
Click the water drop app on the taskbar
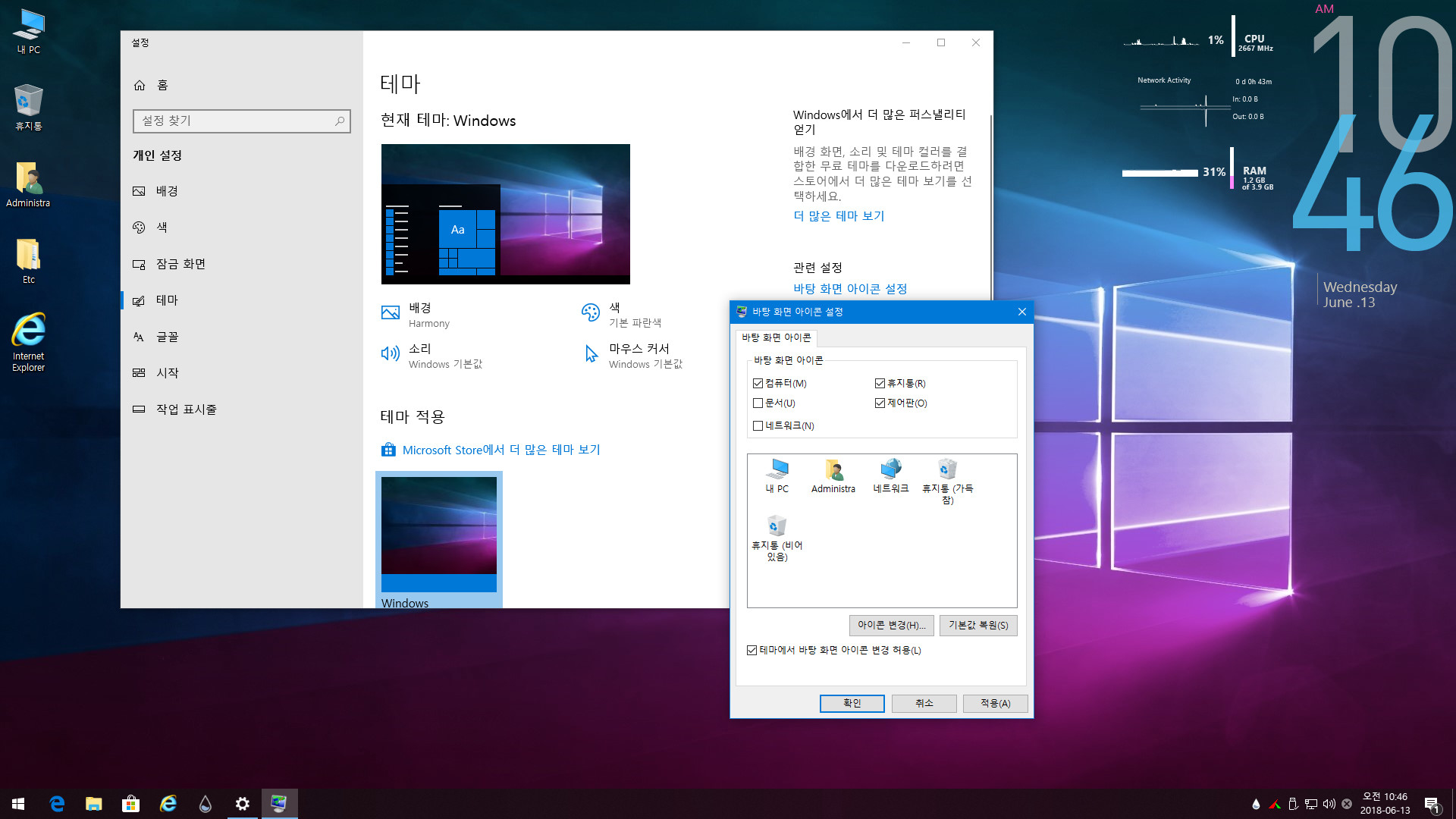point(205,804)
